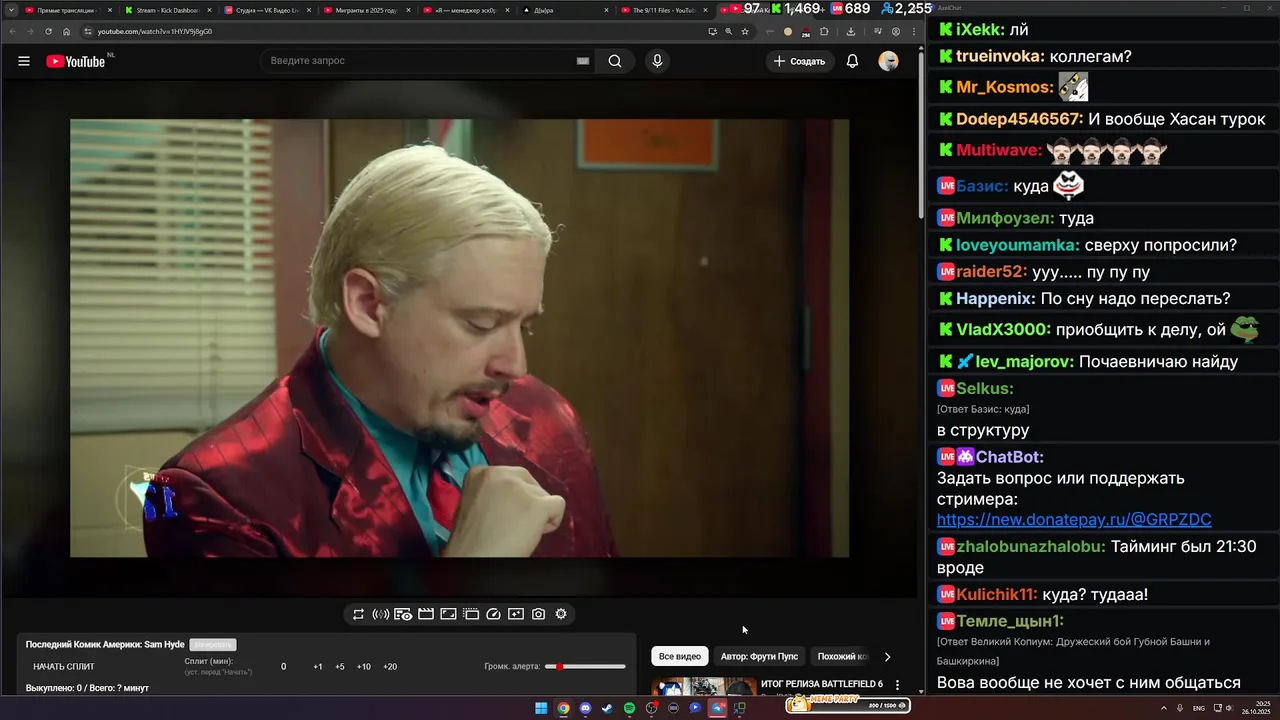The width and height of the screenshot is (1280, 720).
Task: Run search with the magnifier button
Action: [x=615, y=61]
